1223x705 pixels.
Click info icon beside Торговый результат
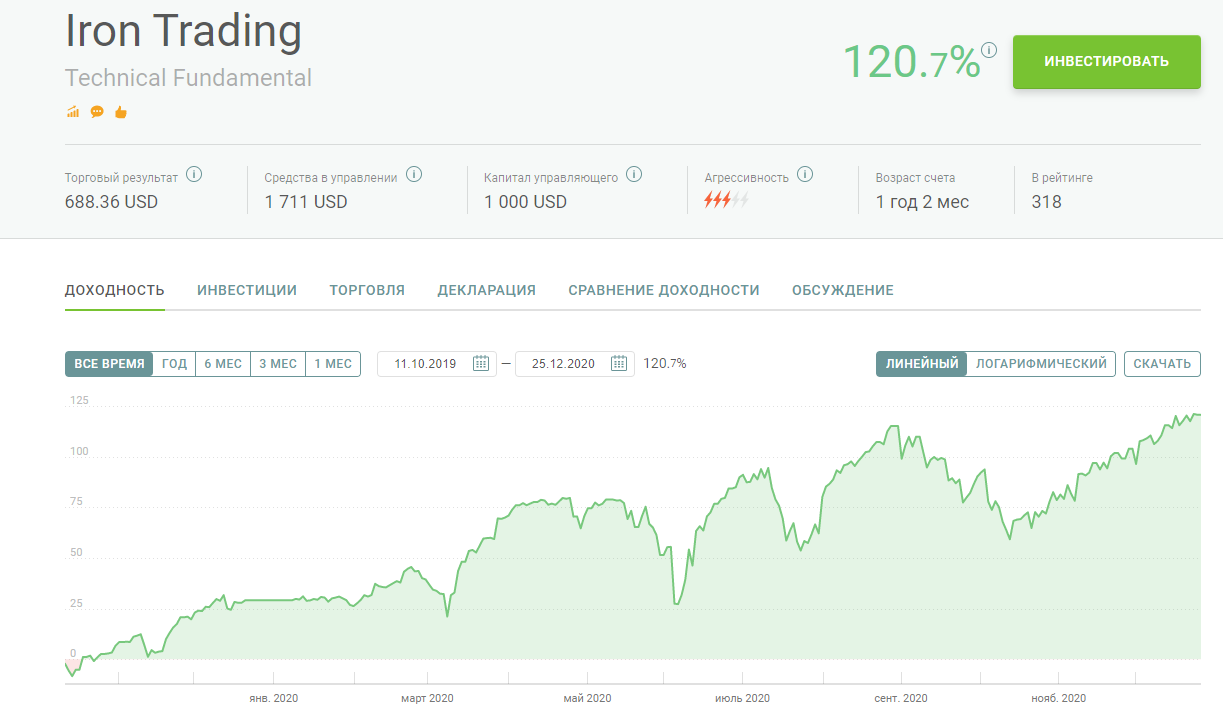click(x=194, y=174)
